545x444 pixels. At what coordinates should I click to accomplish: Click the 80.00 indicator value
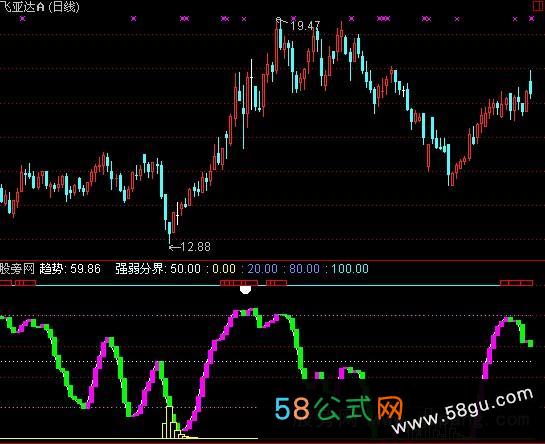[304, 269]
